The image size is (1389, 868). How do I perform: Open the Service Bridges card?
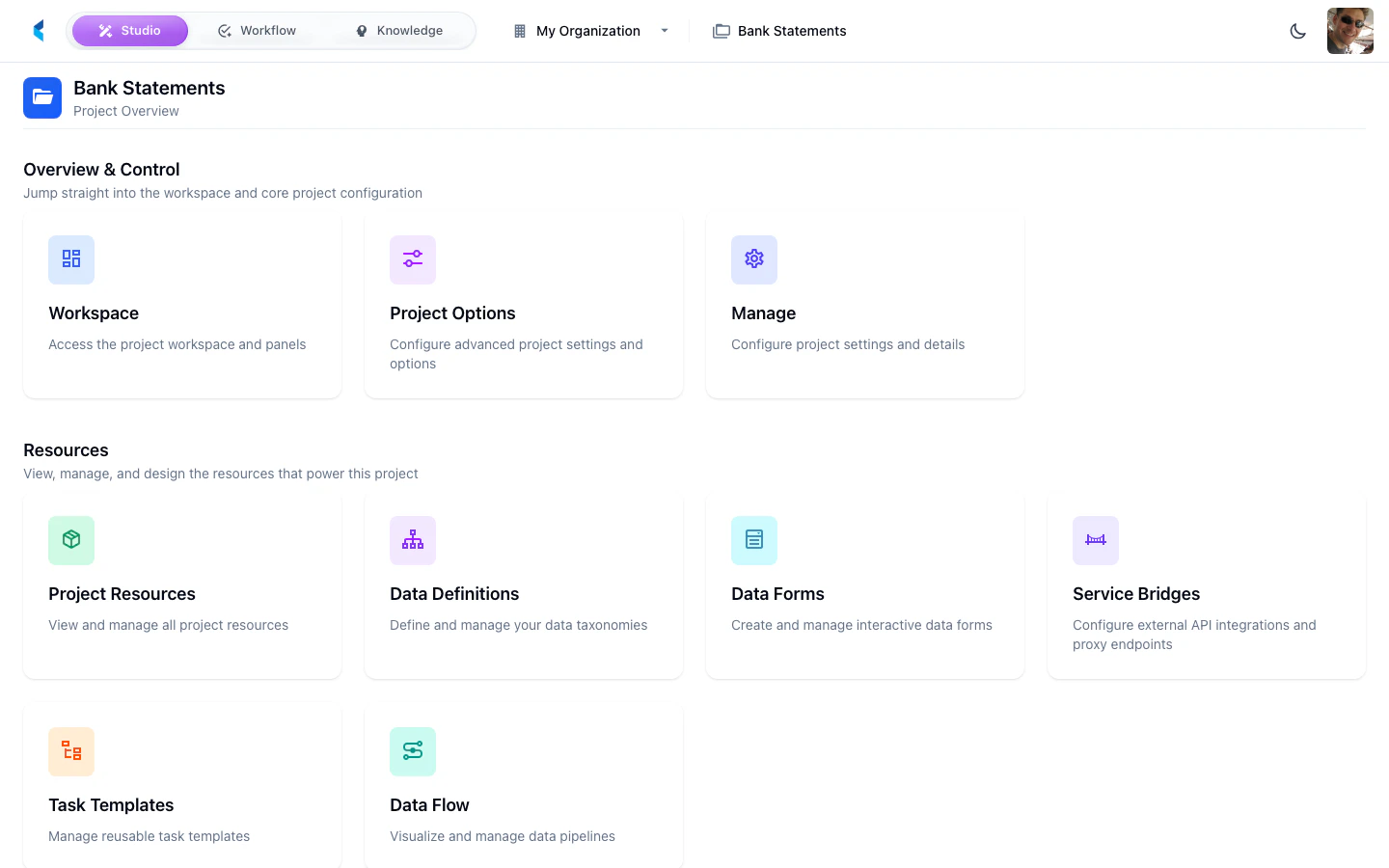[1206, 585]
